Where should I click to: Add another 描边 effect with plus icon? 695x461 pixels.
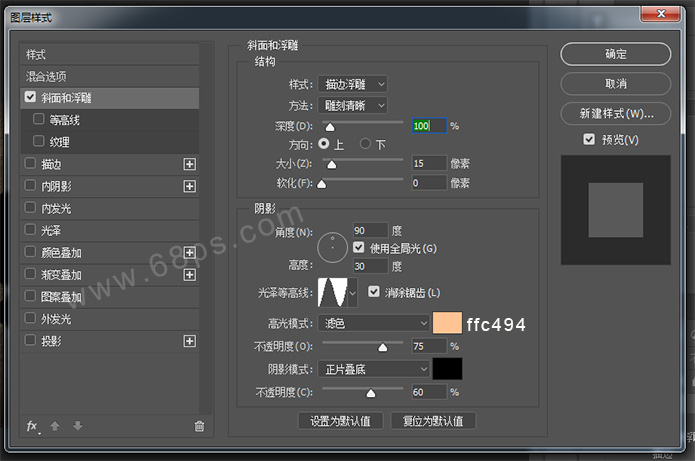tap(190, 164)
